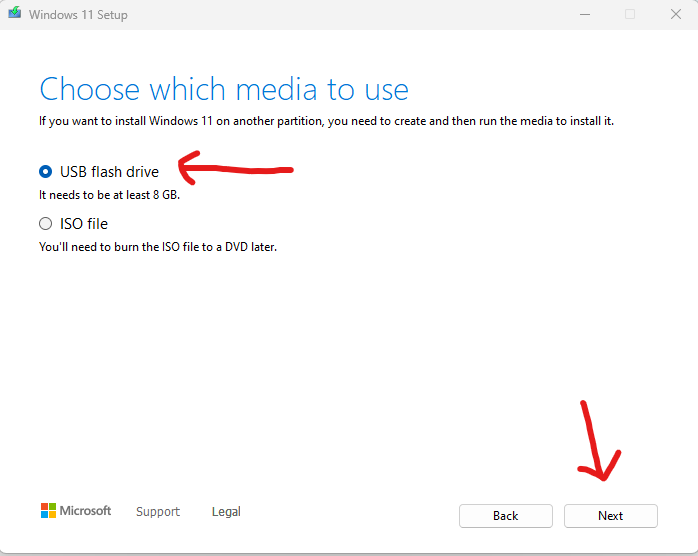Click the 'Choose which media to use' heading
This screenshot has width=698, height=556.
point(224,89)
